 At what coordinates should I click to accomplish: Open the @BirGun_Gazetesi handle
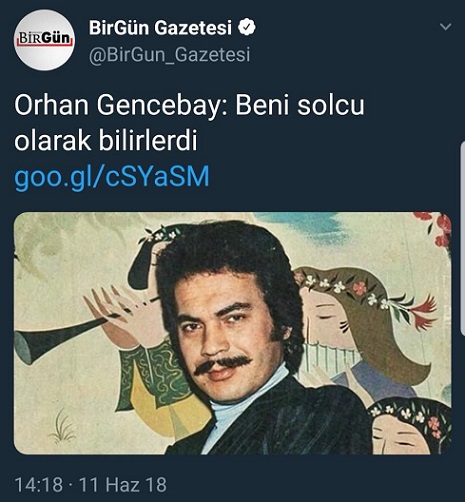(169, 54)
